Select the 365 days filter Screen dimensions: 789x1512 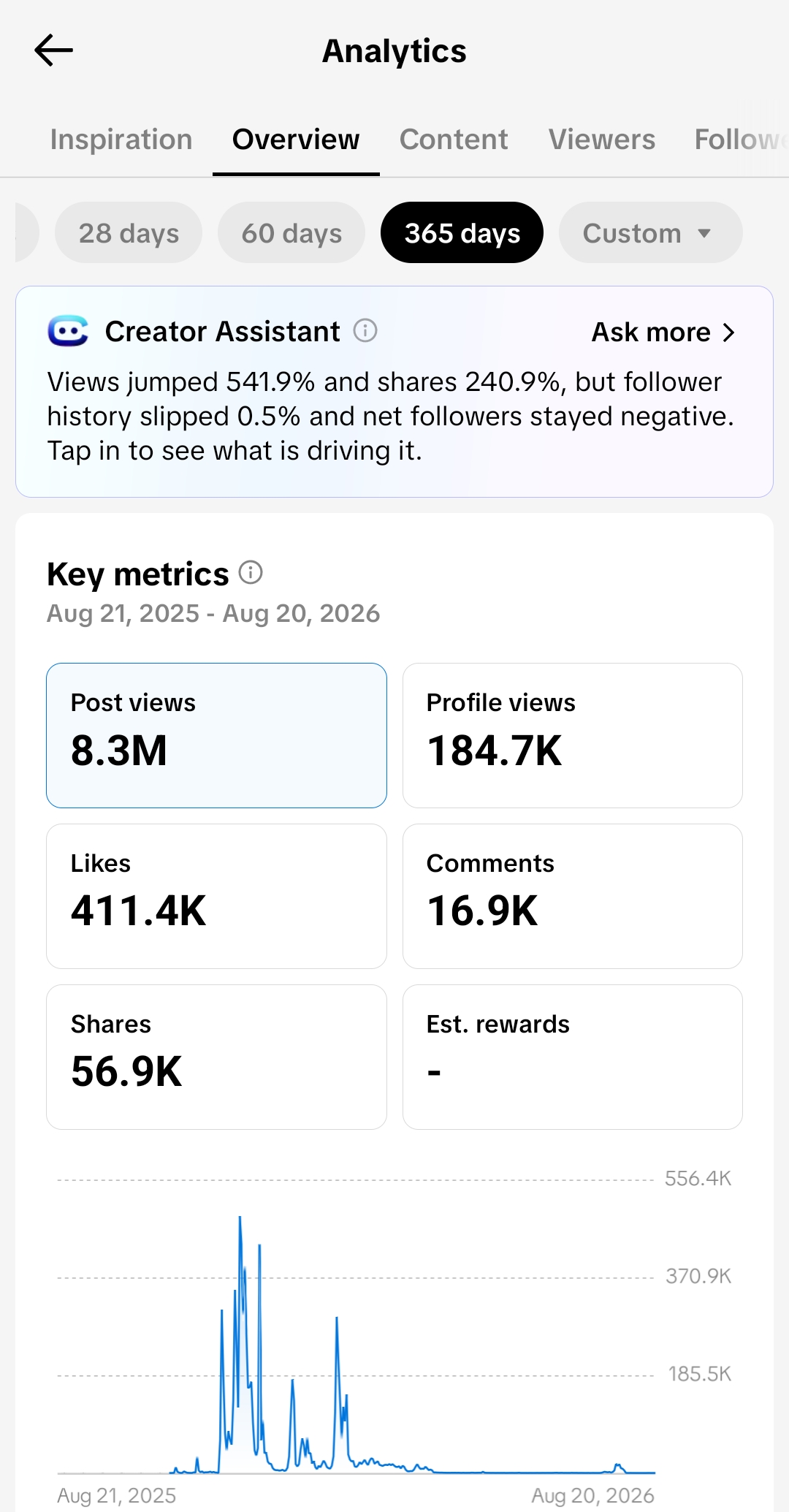[462, 233]
